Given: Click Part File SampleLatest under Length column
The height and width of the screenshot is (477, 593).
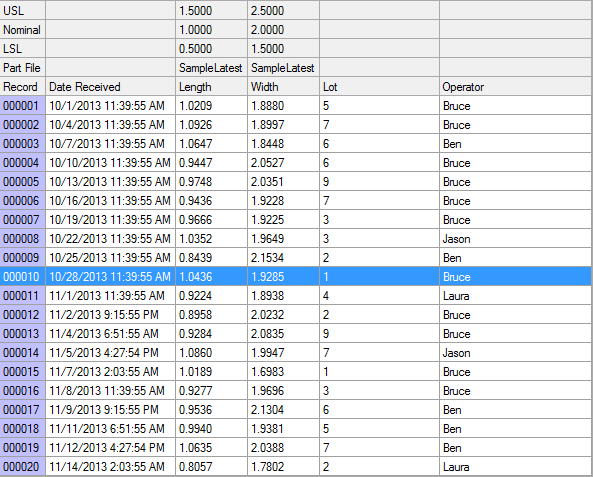Looking at the screenshot, I should (211, 68).
